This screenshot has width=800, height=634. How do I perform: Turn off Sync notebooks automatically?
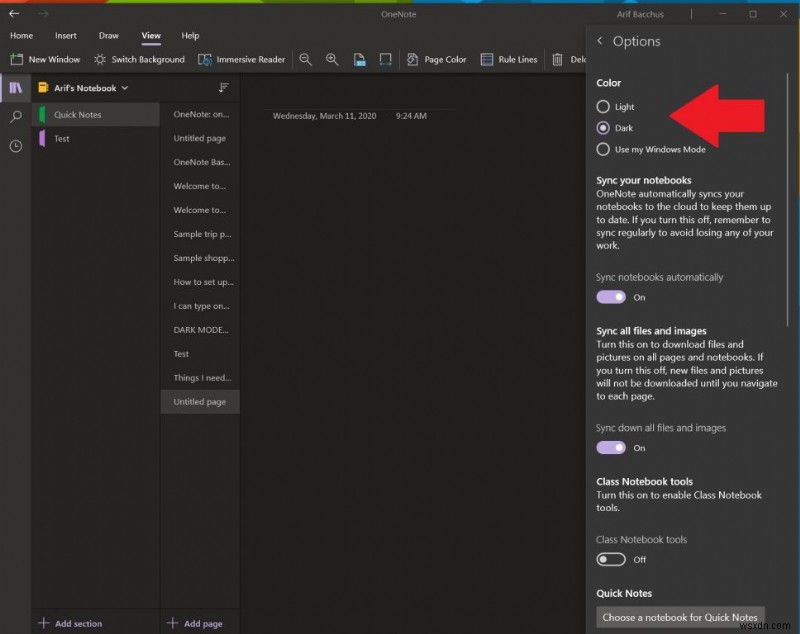[x=611, y=297]
